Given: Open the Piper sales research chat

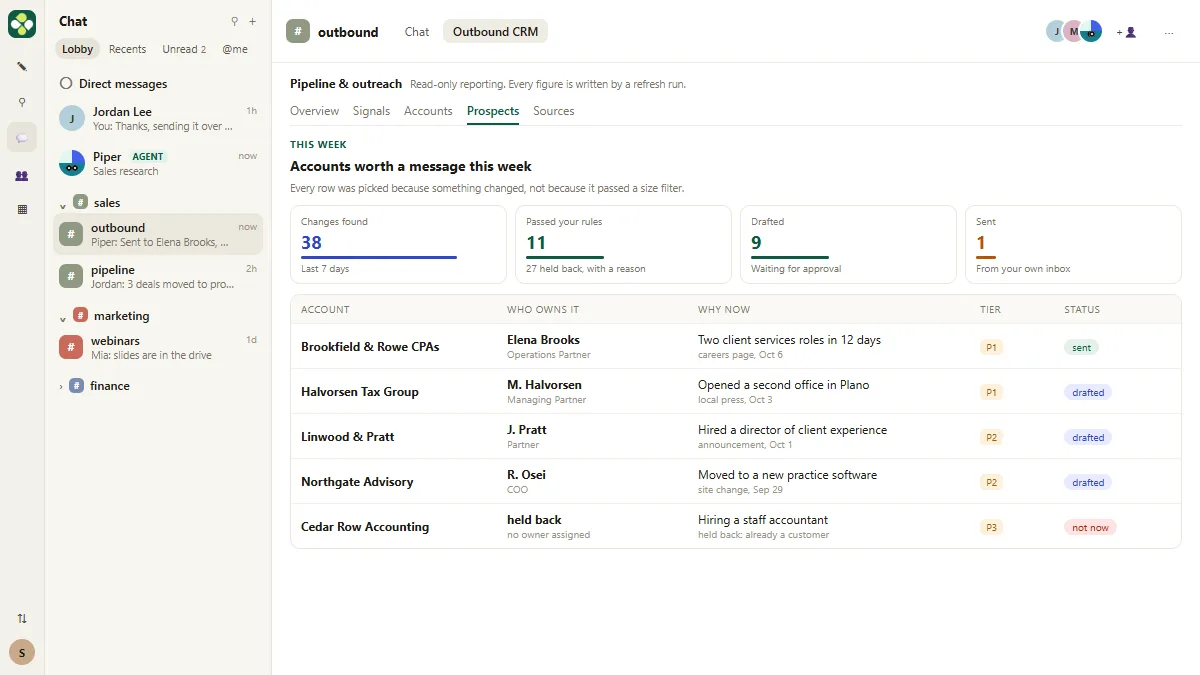Looking at the screenshot, I should click(158, 163).
